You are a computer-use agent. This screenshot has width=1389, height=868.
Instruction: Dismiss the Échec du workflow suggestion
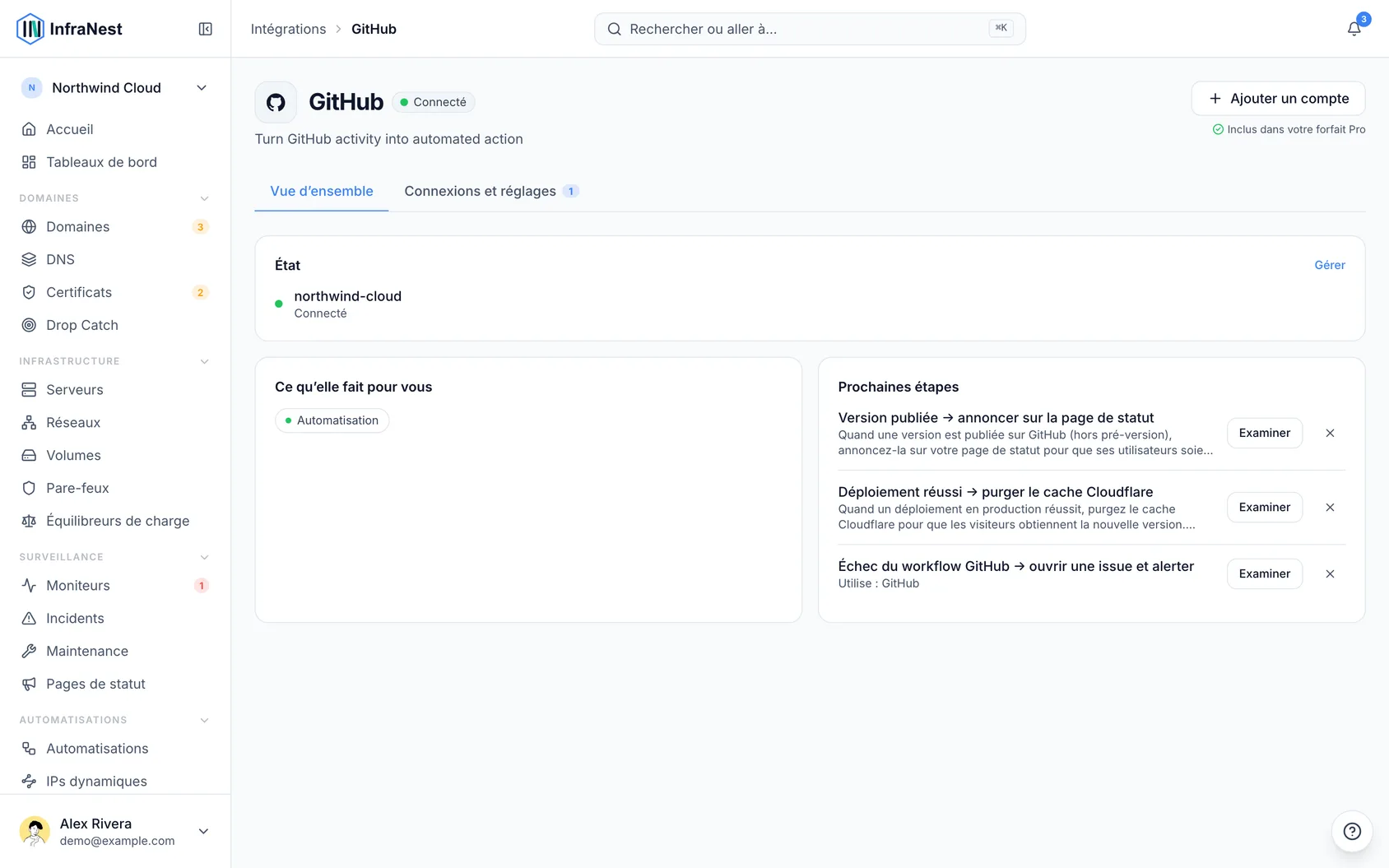pos(1330,573)
